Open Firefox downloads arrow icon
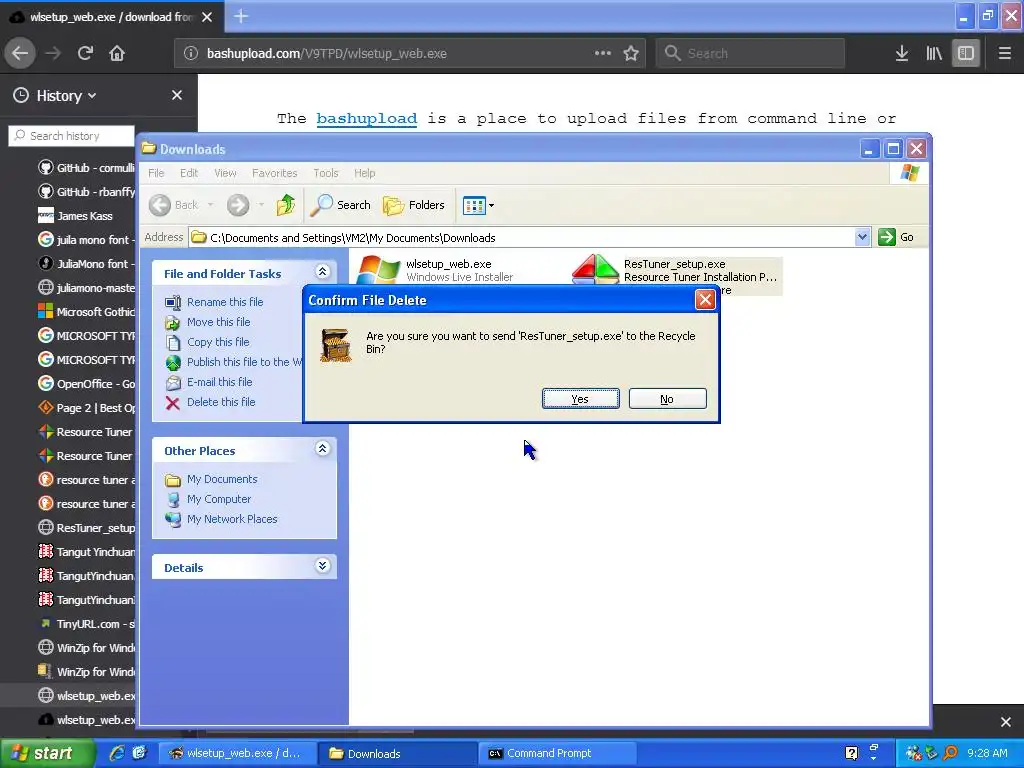 tap(902, 54)
